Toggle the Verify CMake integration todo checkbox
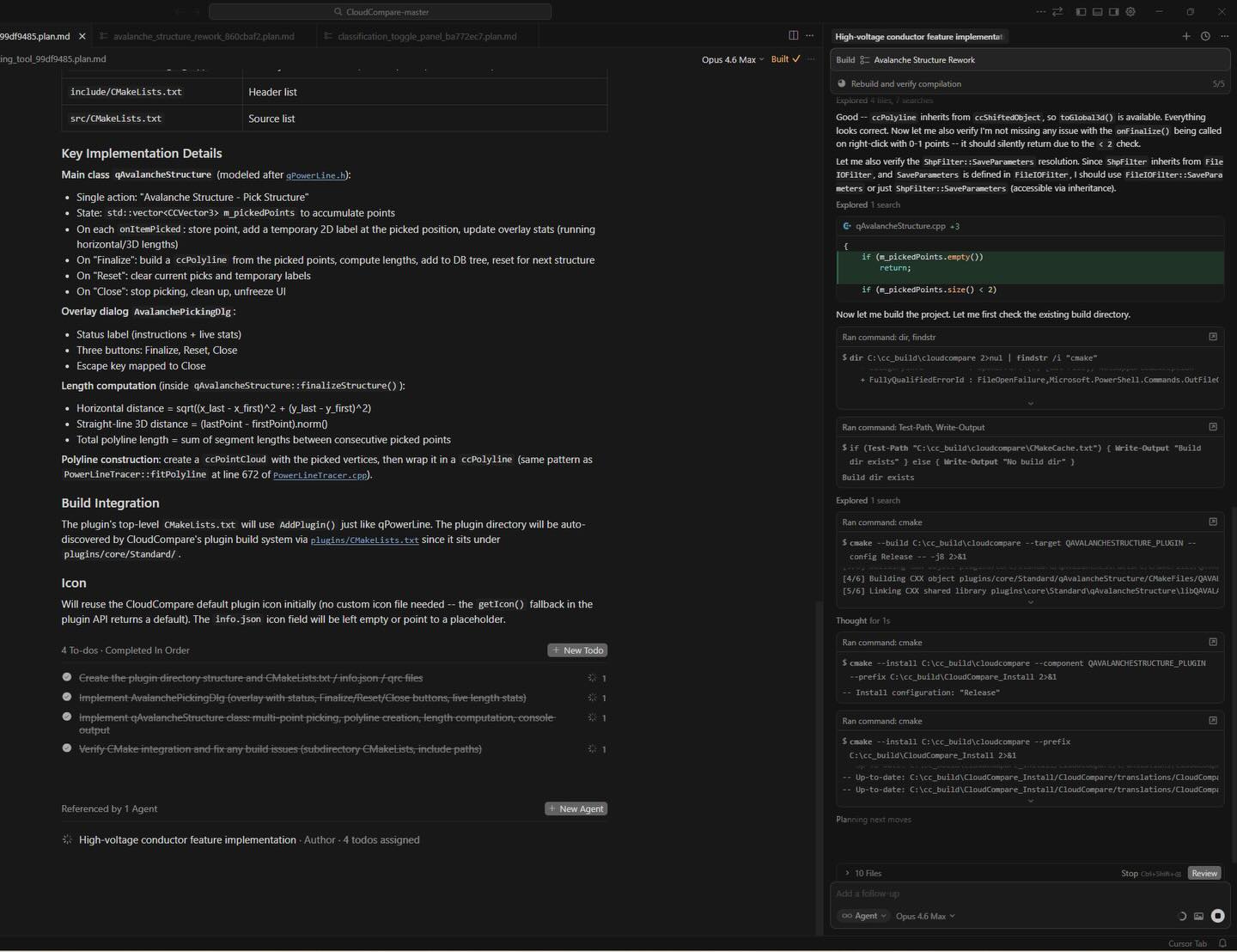Screen dimensions: 1237x952 66,748
